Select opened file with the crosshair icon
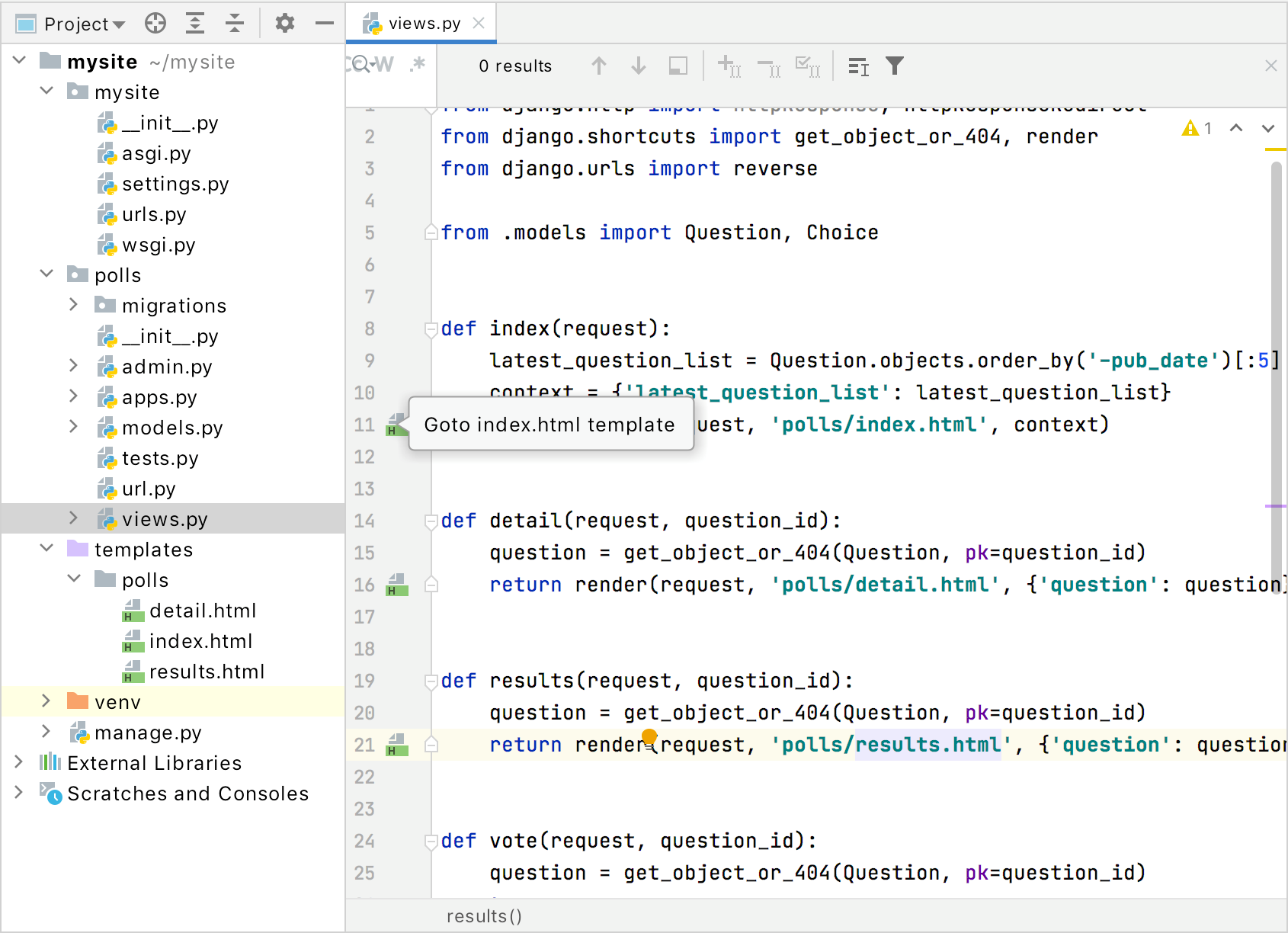Viewport: 1288px width, 933px height. (155, 23)
